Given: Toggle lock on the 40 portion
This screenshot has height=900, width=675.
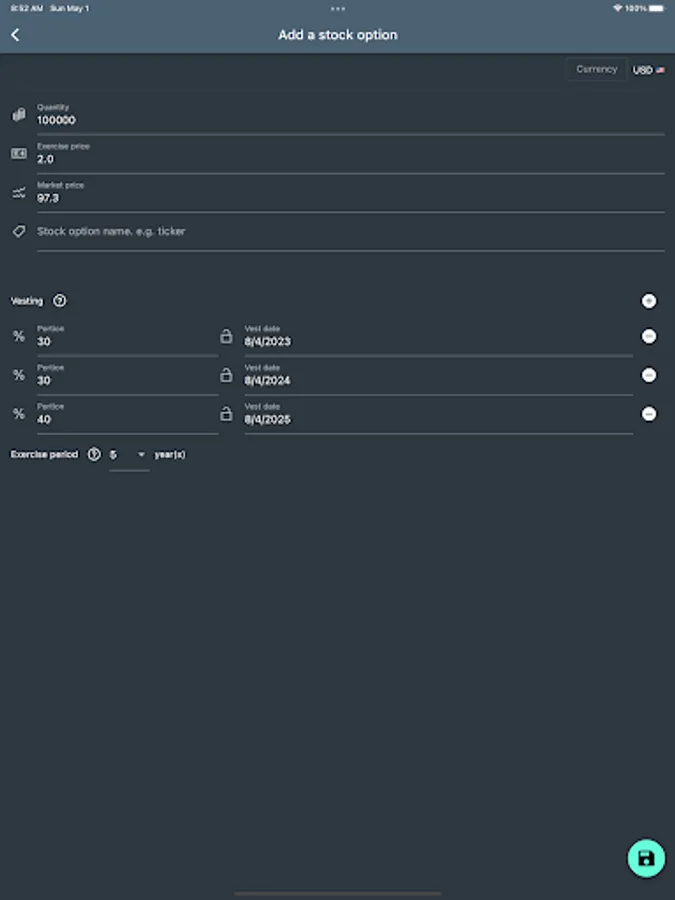Looking at the screenshot, I should click(x=226, y=414).
